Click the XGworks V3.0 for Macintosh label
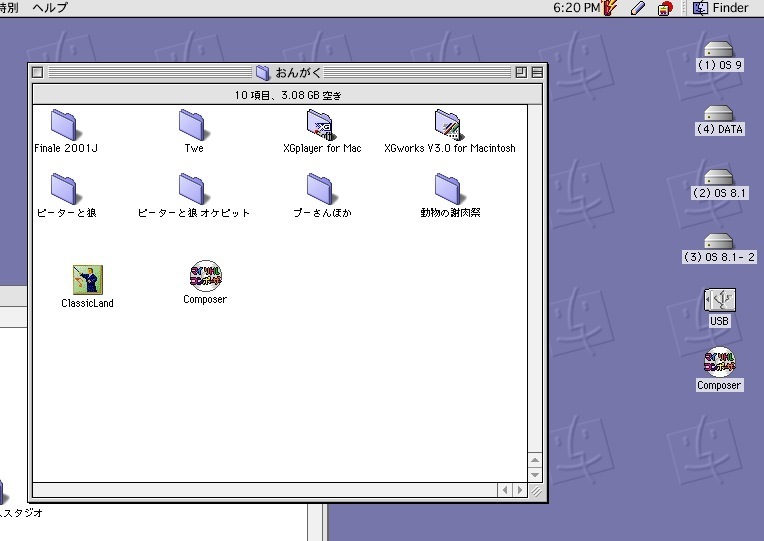The height and width of the screenshot is (541, 764). point(450,148)
